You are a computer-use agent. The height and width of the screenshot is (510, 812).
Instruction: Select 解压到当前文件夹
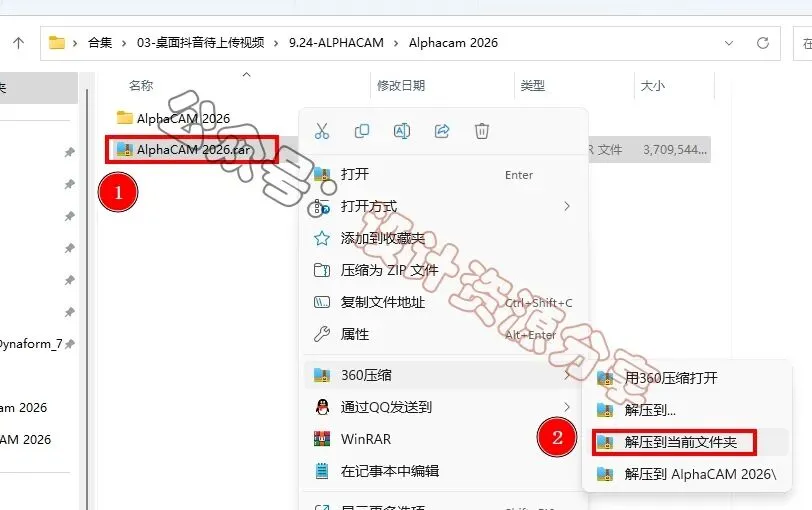tap(687, 443)
